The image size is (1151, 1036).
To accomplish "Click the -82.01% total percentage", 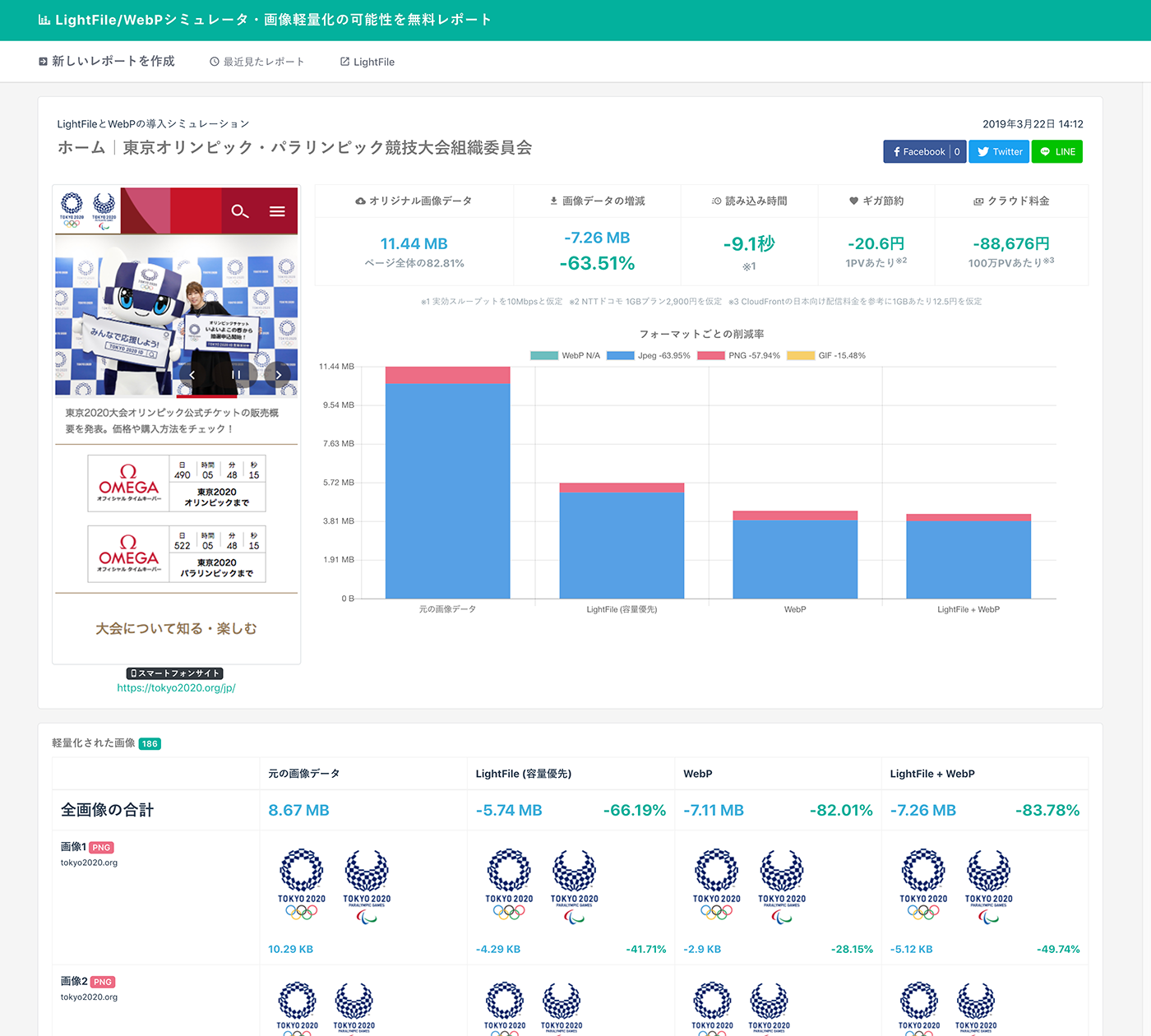I will [x=841, y=811].
